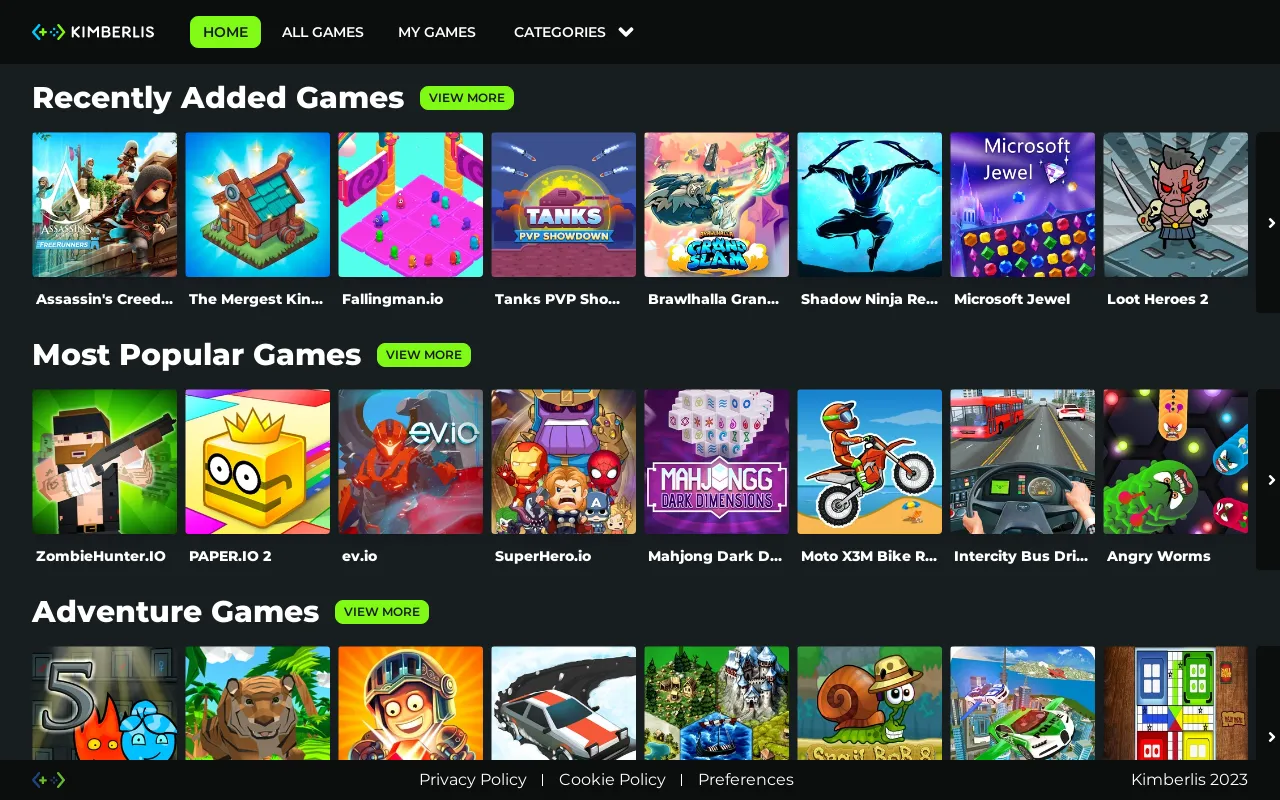Click View More beside Adventure Games
The height and width of the screenshot is (800, 1280).
point(382,612)
